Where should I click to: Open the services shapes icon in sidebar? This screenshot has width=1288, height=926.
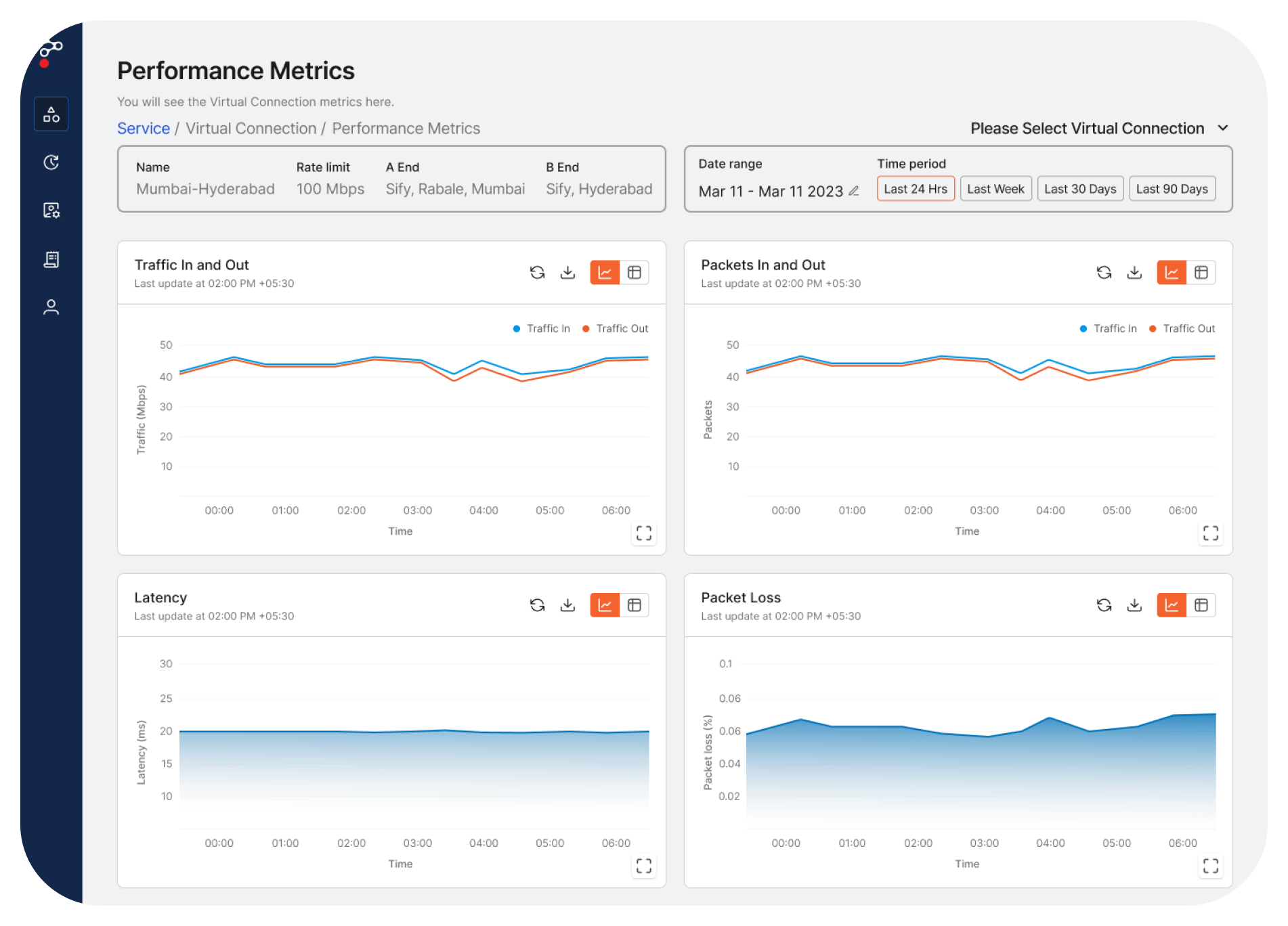pos(51,114)
